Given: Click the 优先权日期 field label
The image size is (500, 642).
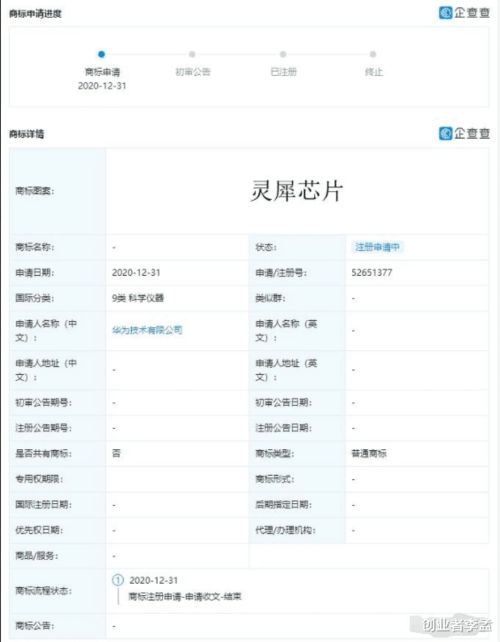Looking at the screenshot, I should pos(39,530).
